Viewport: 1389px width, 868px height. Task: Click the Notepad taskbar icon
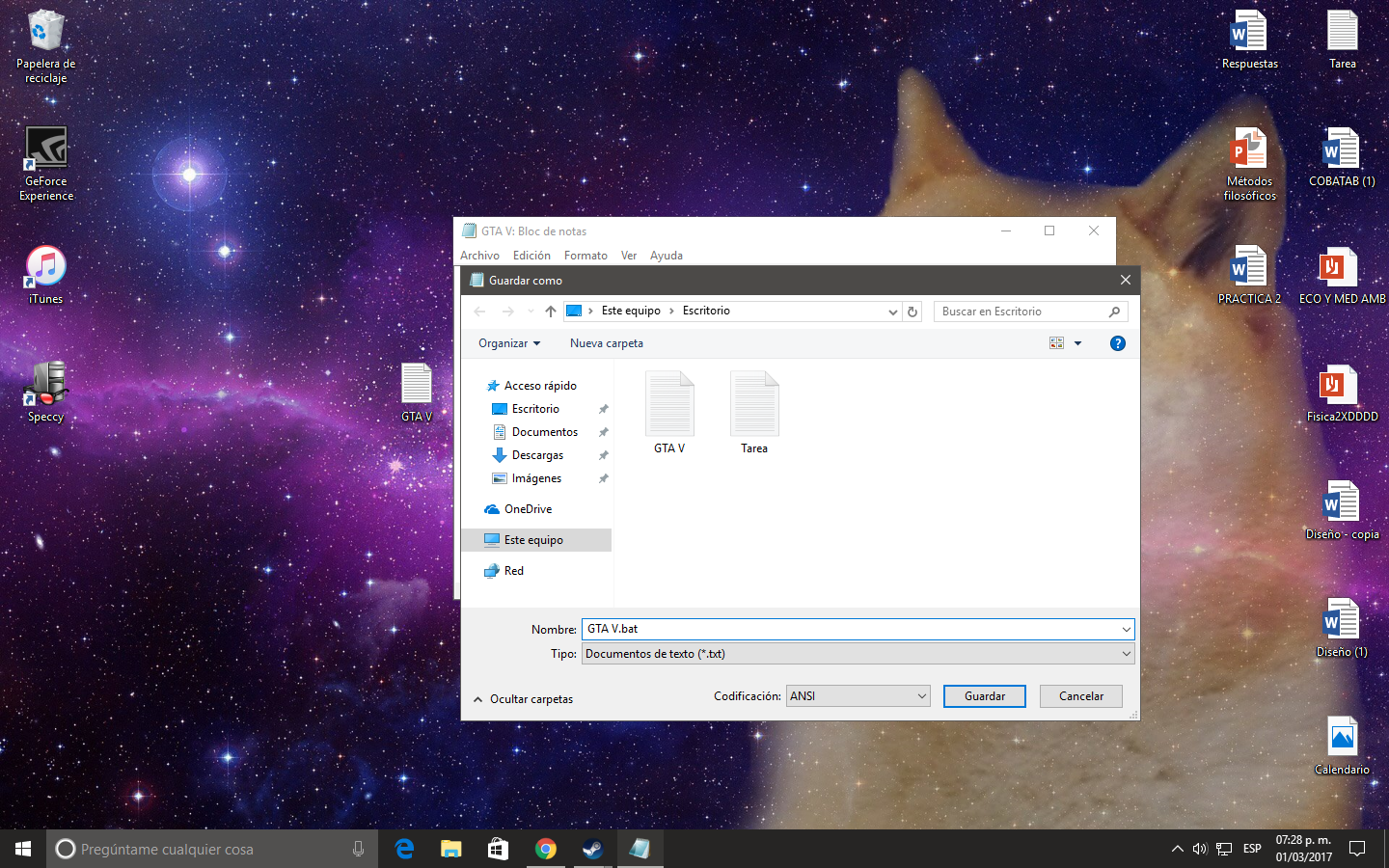coord(640,849)
